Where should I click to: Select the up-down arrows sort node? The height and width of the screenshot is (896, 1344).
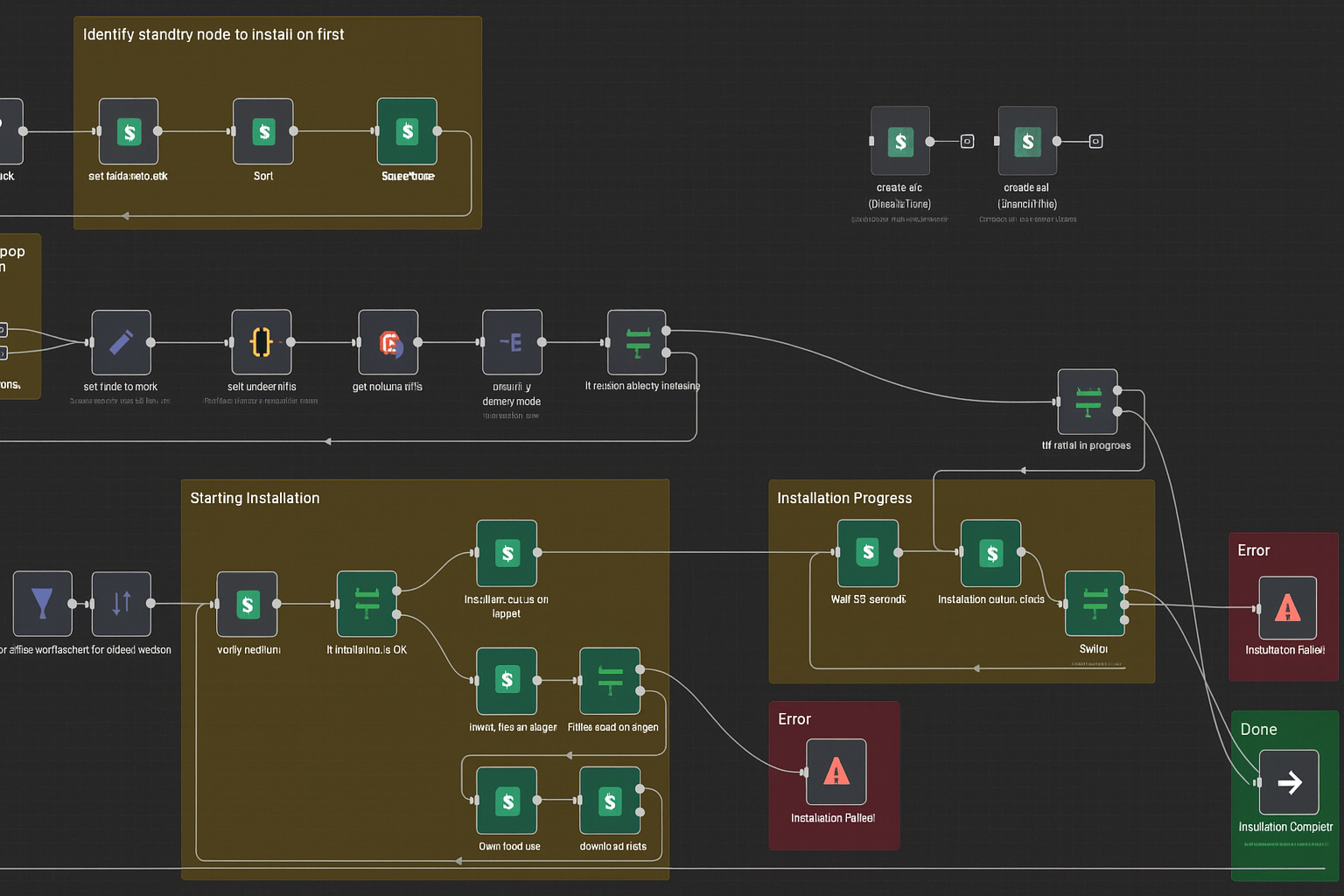tap(122, 604)
